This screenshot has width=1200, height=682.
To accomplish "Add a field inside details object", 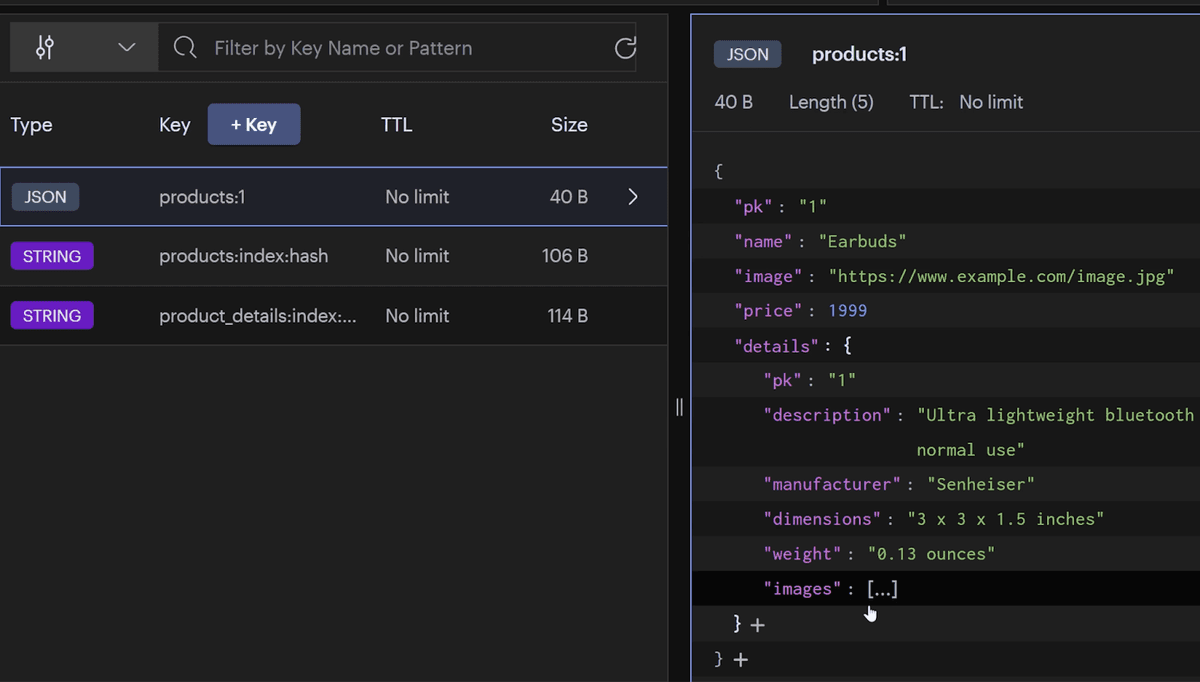I will 757,625.
